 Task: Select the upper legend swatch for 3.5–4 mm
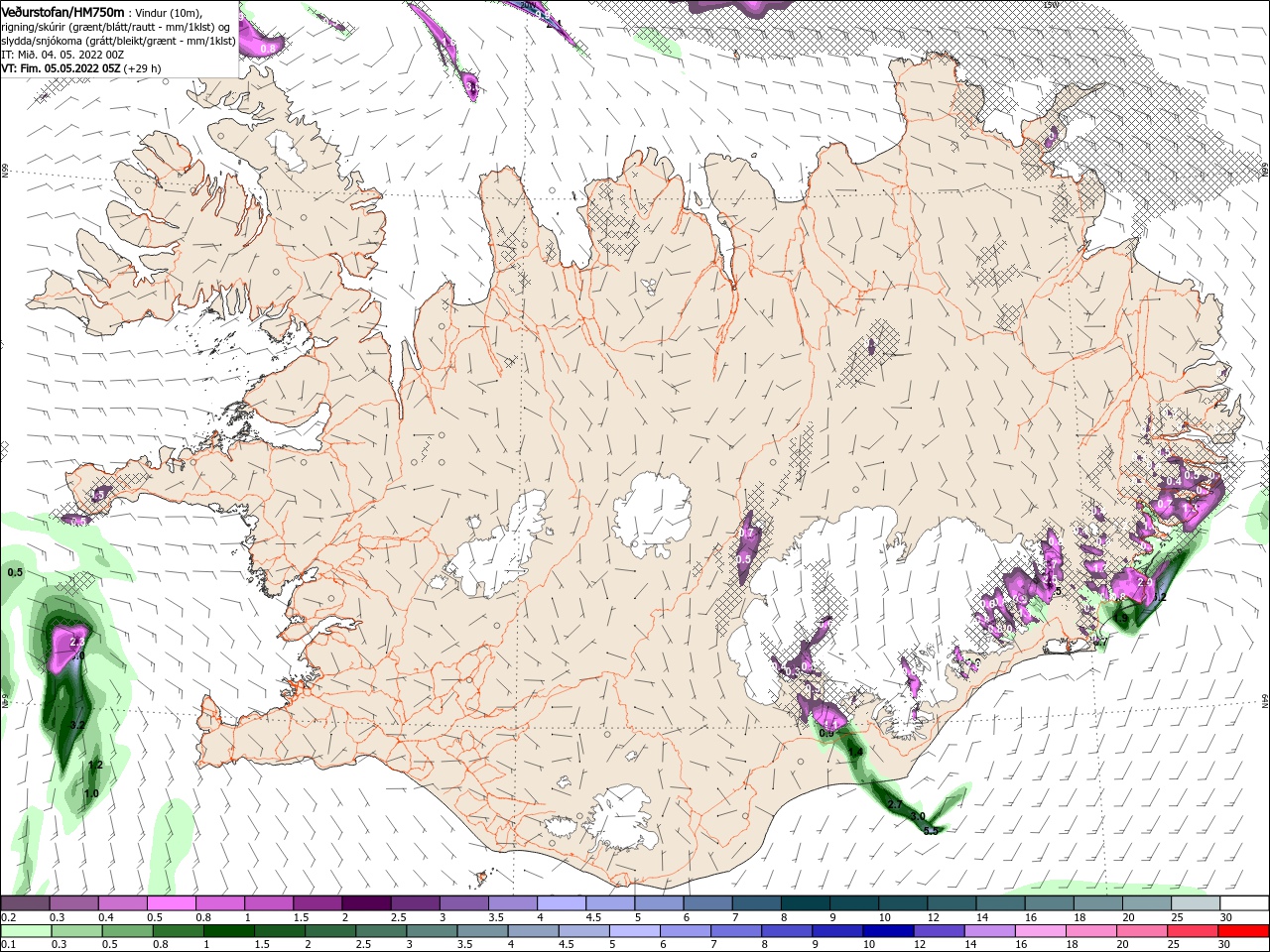coord(512,903)
